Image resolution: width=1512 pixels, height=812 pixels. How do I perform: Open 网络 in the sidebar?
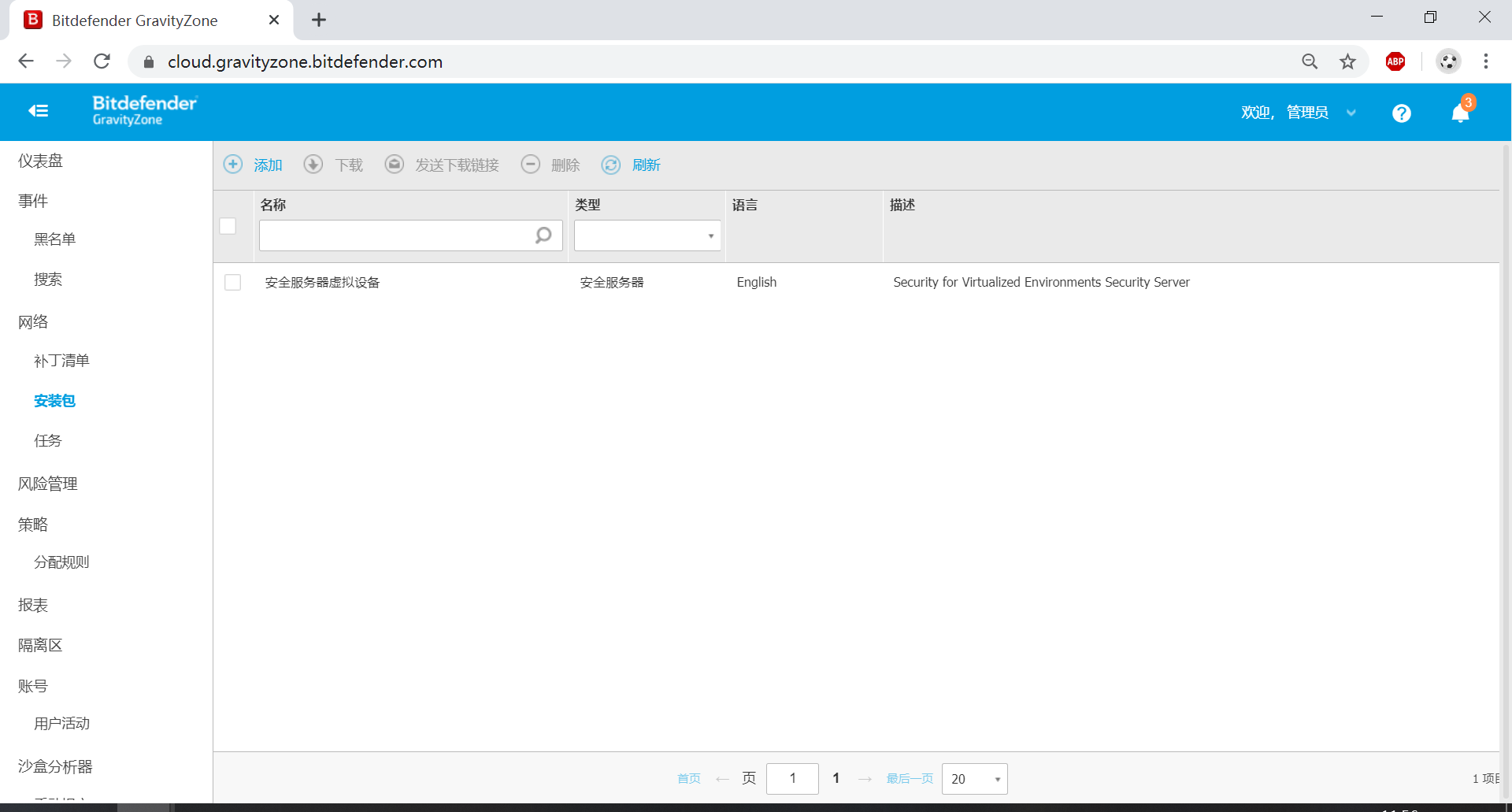pos(33,322)
